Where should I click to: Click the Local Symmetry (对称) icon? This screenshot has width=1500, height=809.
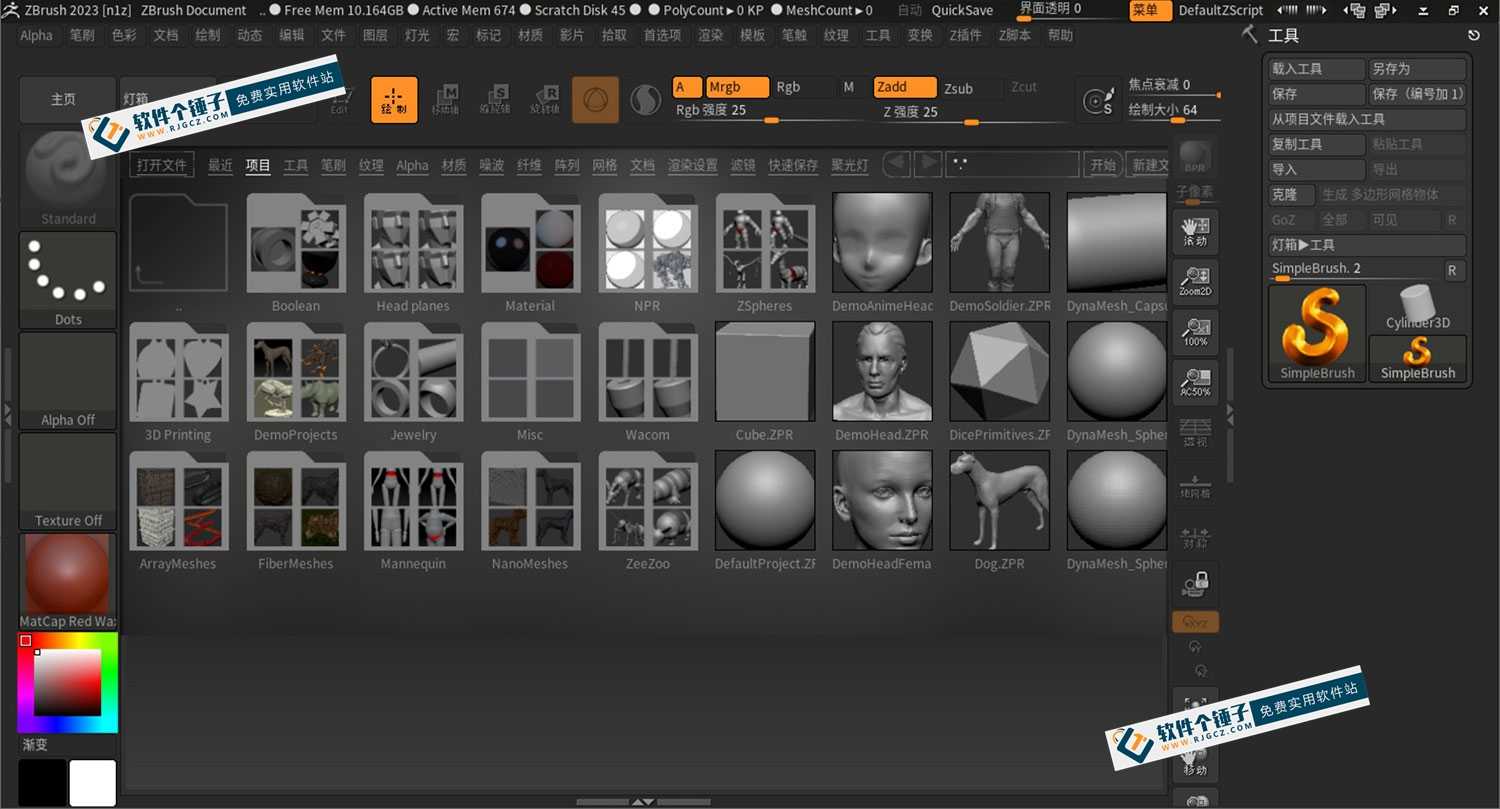(1195, 537)
